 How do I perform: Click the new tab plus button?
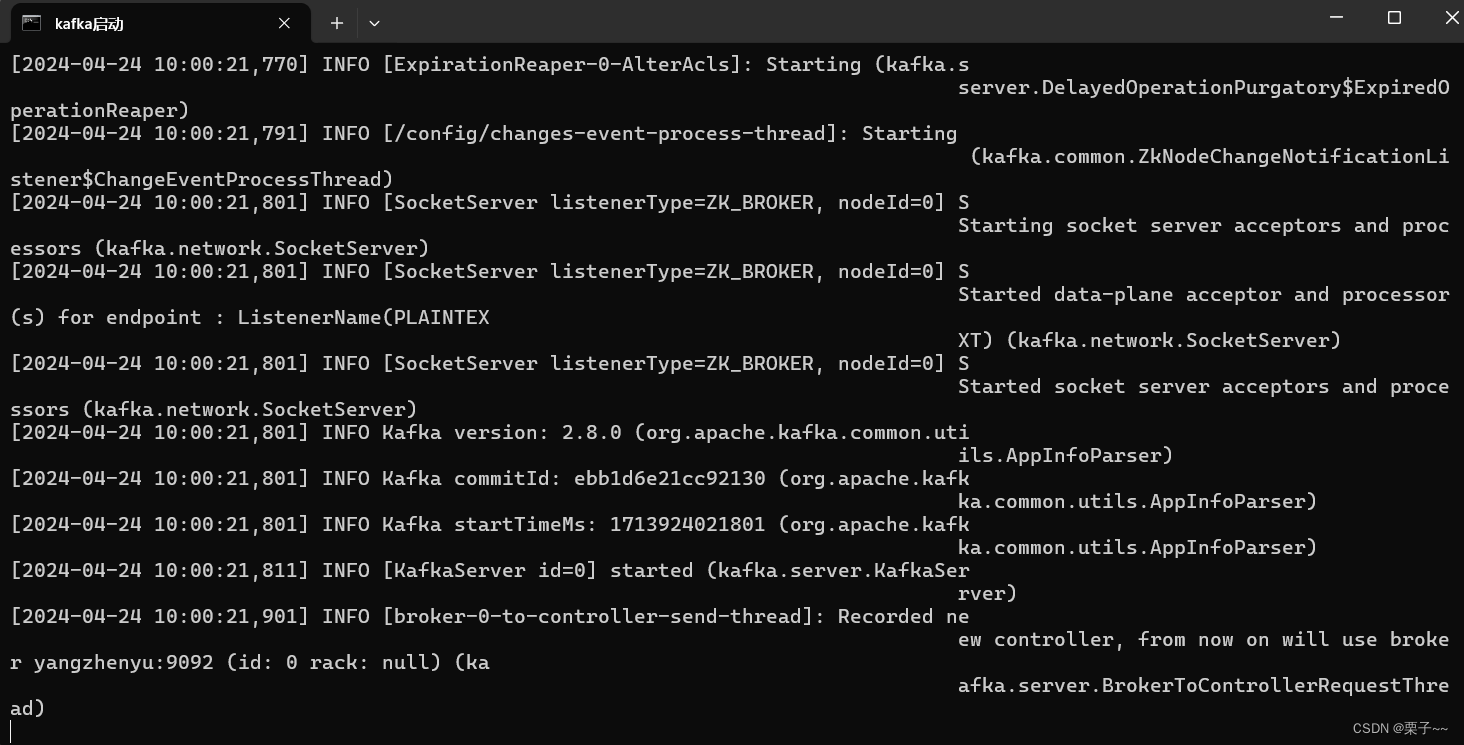336,22
